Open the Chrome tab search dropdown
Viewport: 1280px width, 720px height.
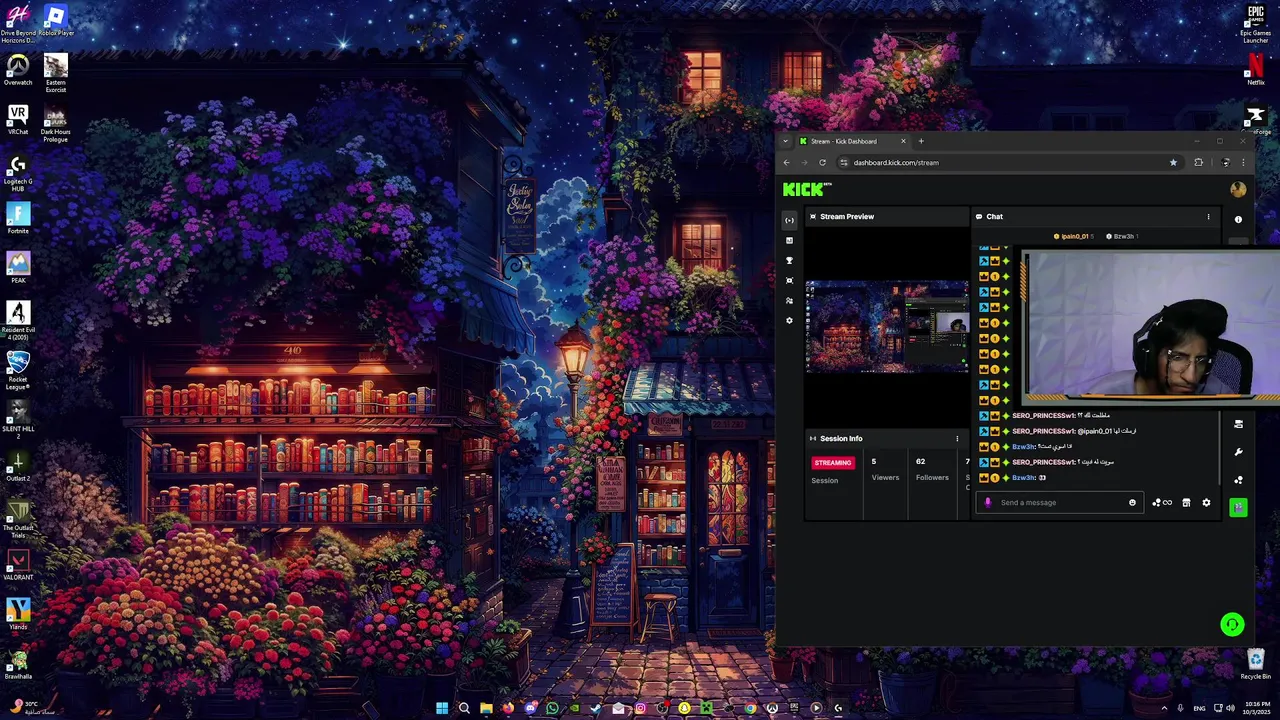(x=785, y=141)
